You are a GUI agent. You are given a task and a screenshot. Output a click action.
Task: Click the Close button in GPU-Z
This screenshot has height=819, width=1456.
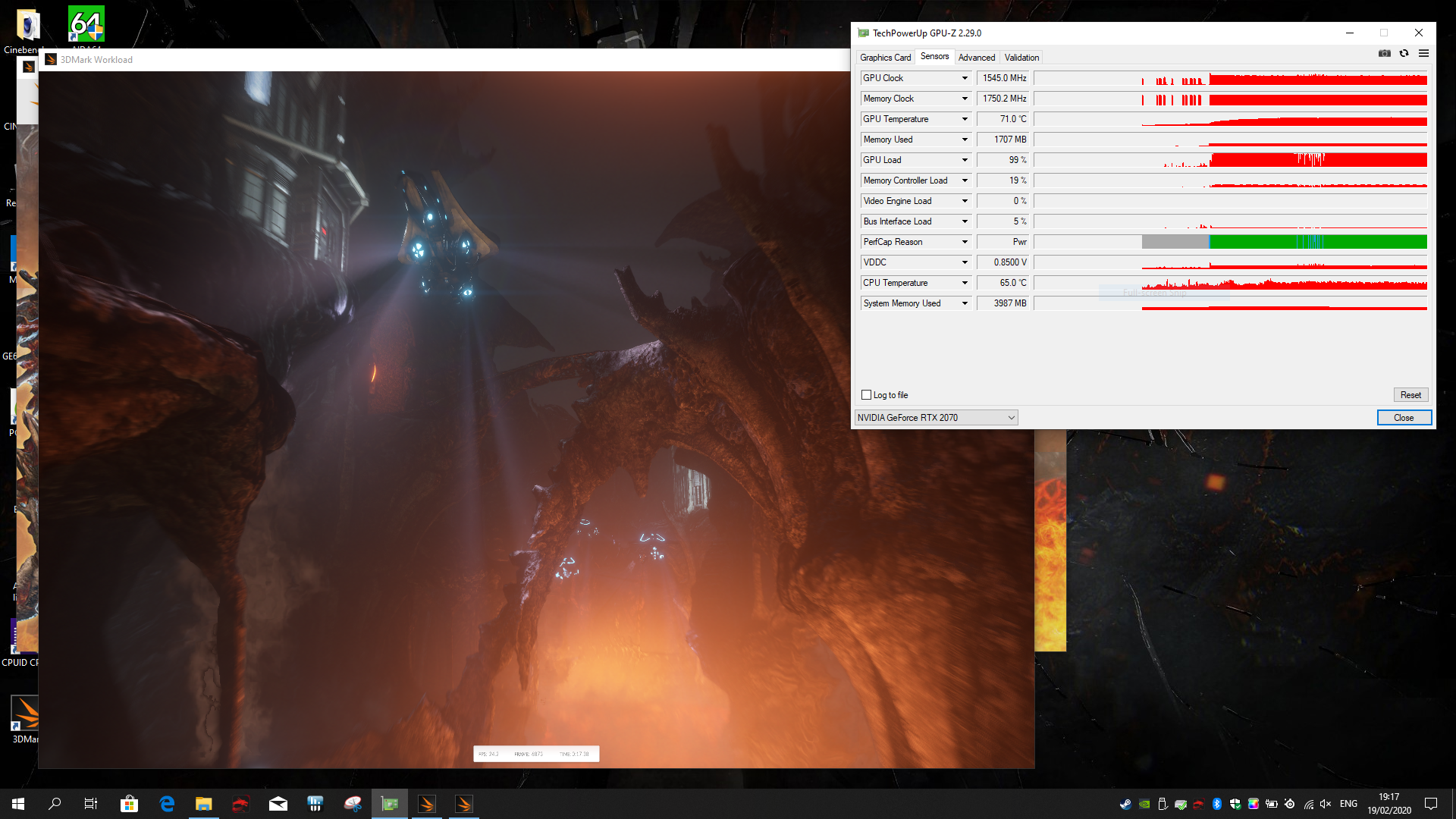tap(1404, 418)
